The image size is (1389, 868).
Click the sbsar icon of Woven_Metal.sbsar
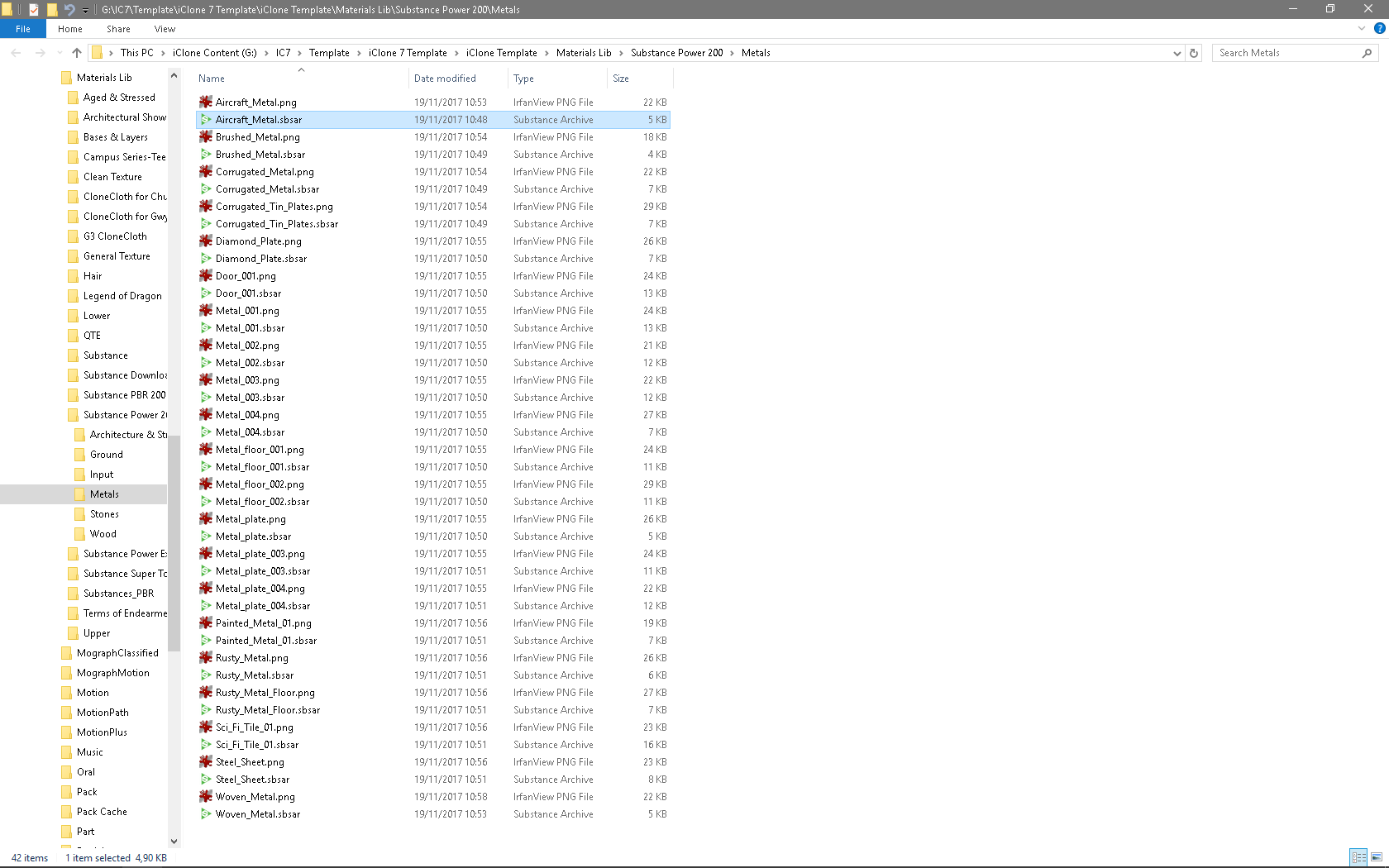click(x=206, y=813)
